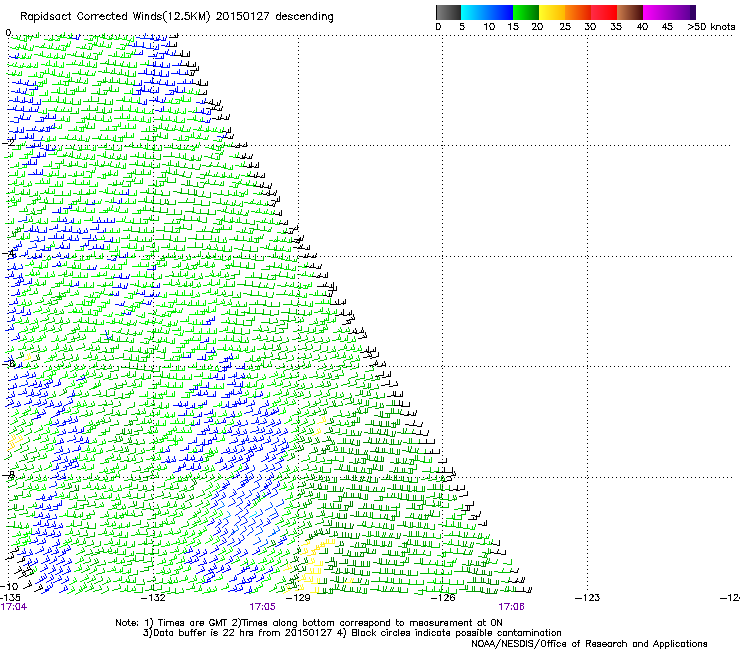Click the credit "NOAA/NESDIS/Office of Research and Applications"

click(589, 644)
